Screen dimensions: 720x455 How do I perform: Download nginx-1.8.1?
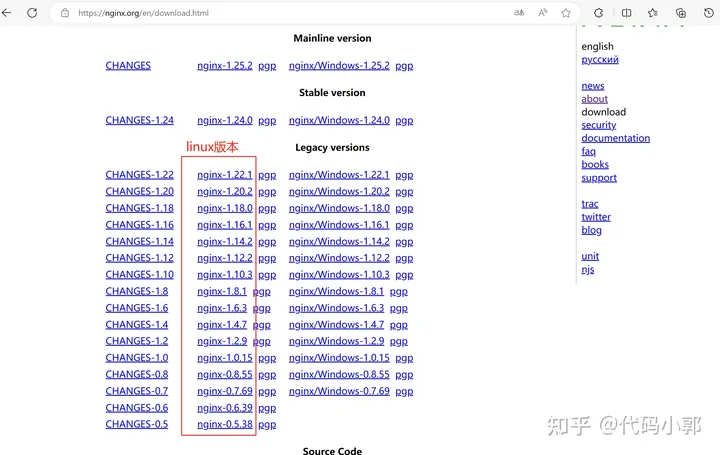(x=222, y=292)
